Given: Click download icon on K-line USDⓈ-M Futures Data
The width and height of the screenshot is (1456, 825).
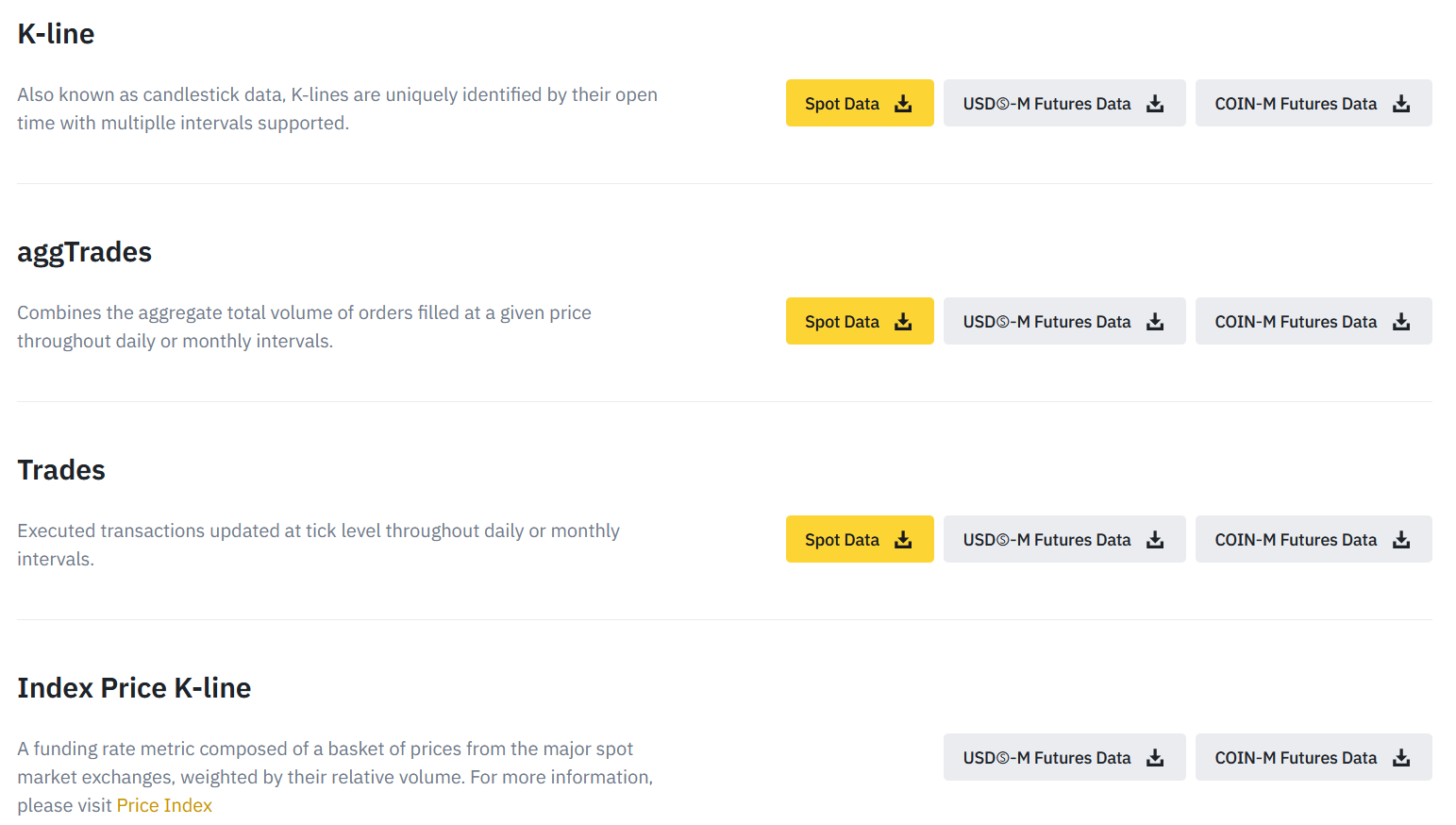Looking at the screenshot, I should click(1155, 103).
